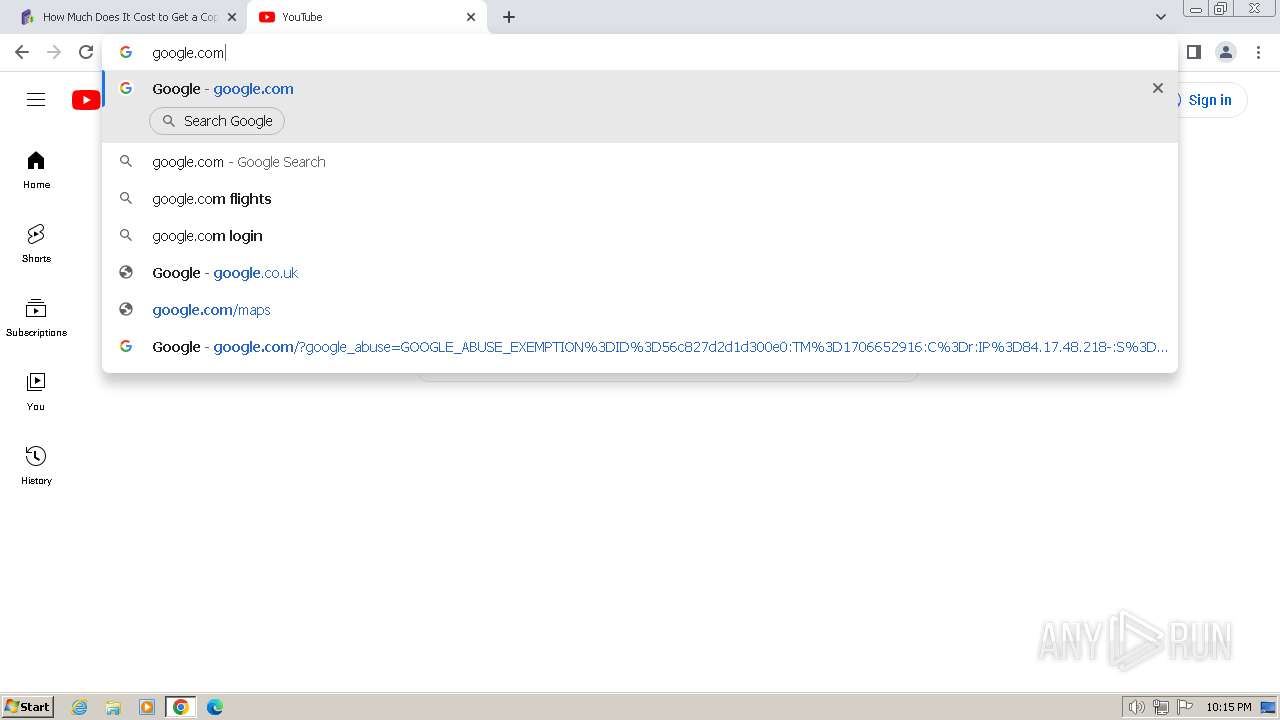The height and width of the screenshot is (720, 1280).
Task: Click the network tray icon
Action: point(1161,707)
